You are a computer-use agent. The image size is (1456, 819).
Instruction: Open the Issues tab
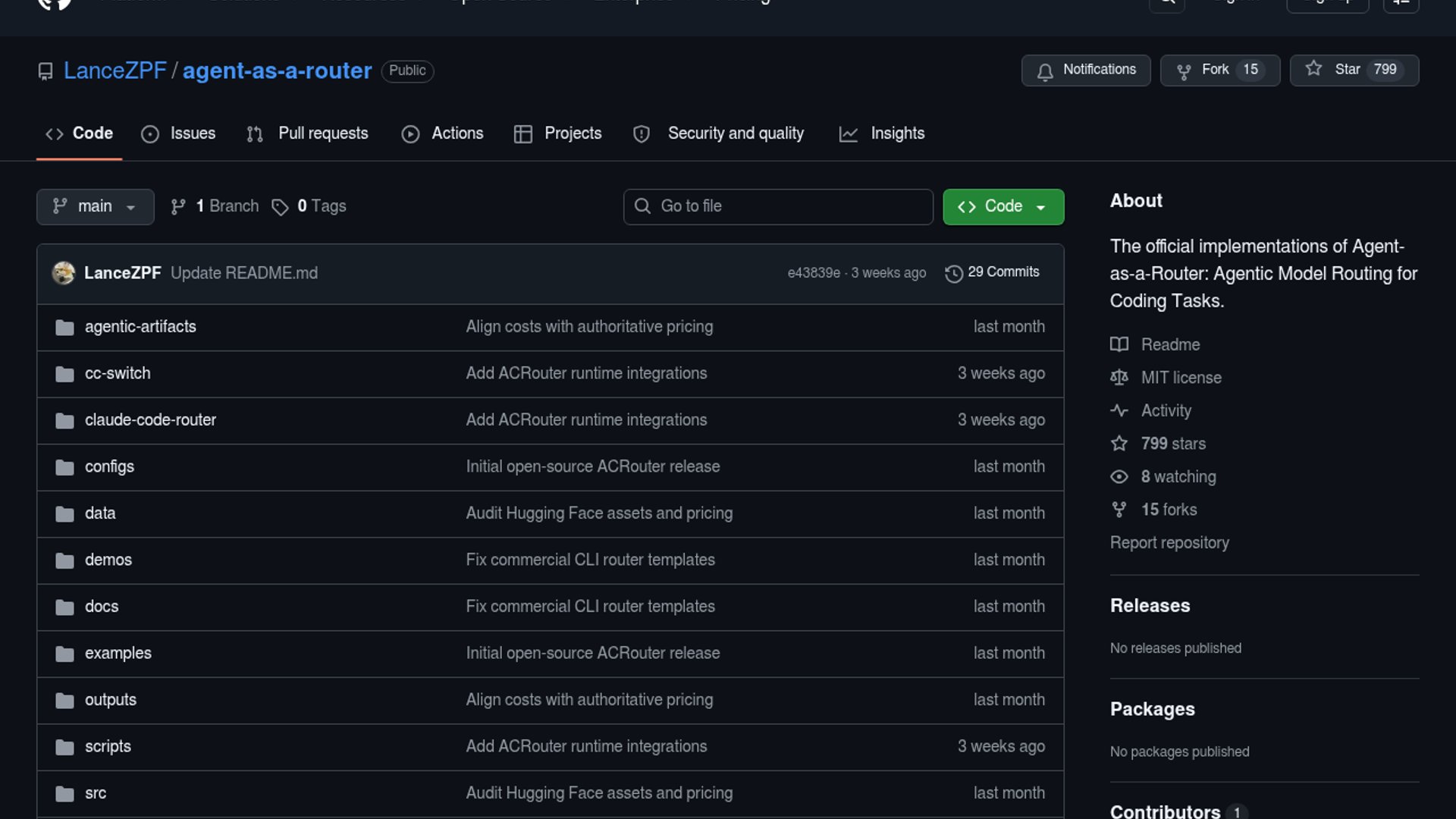coord(178,133)
